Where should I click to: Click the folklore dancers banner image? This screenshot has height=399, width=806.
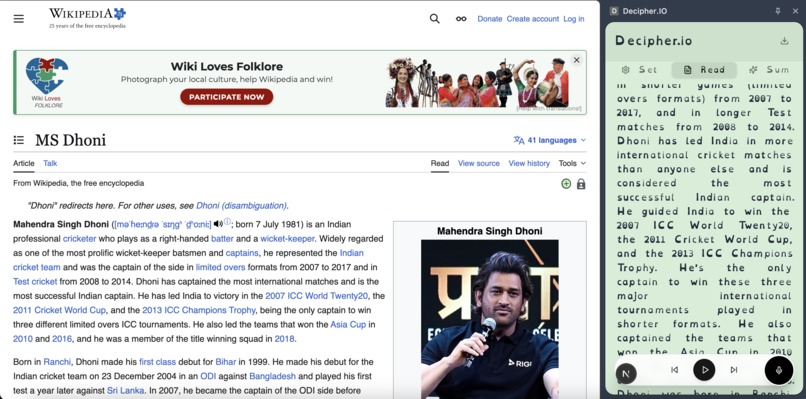click(478, 82)
